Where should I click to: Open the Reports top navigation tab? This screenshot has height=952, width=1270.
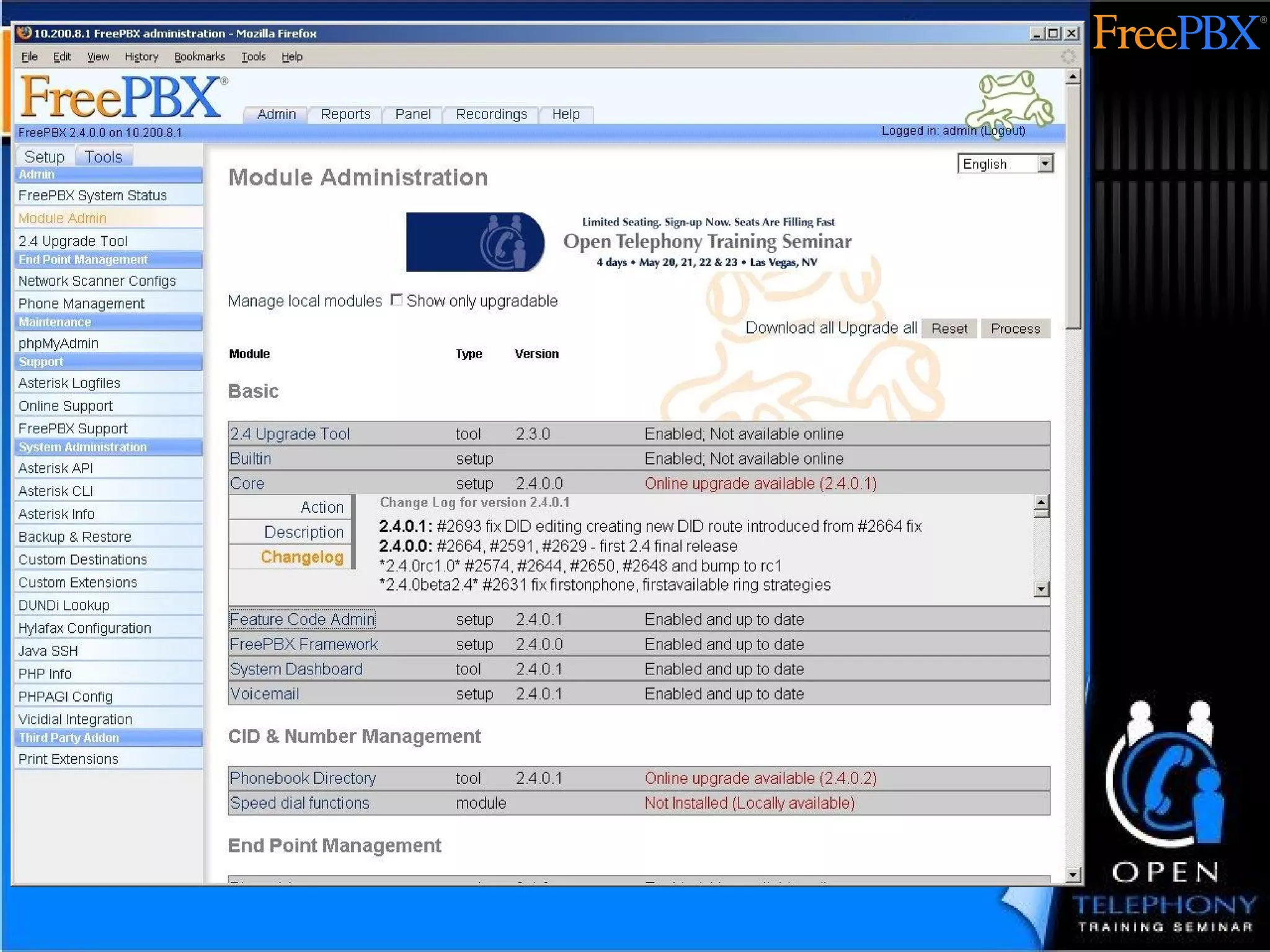345,114
